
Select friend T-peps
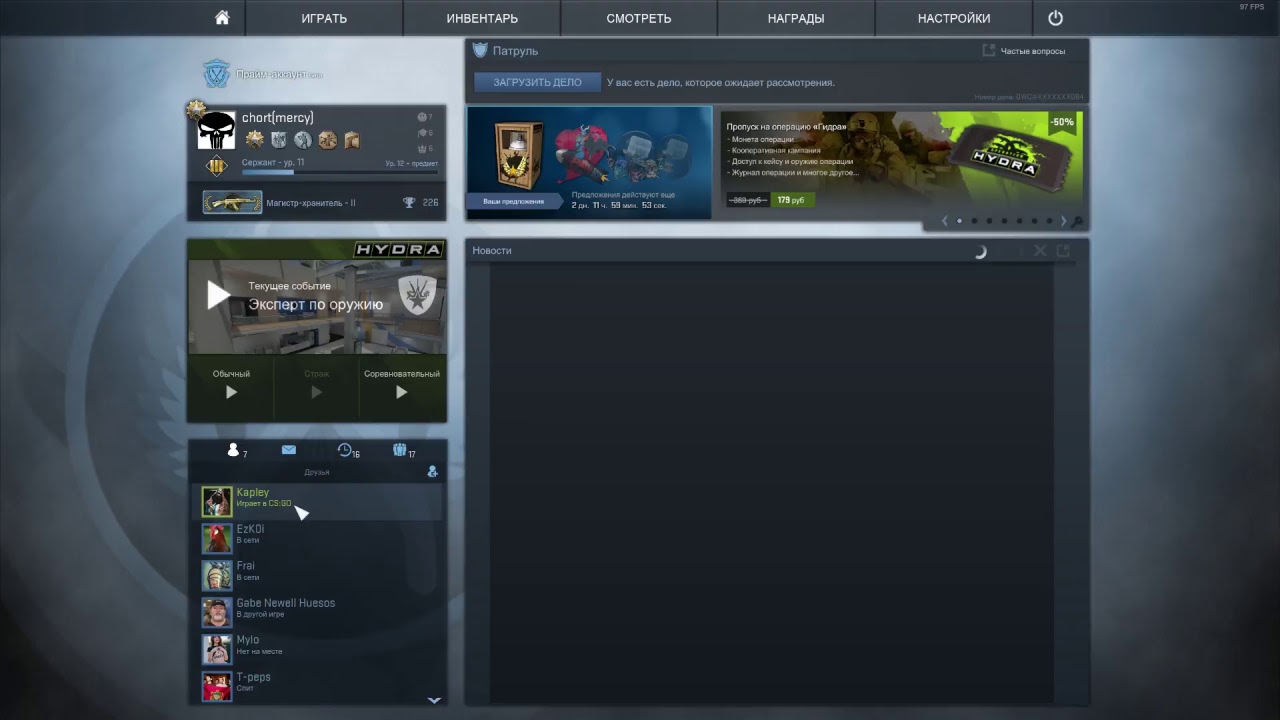pyautogui.click(x=317, y=686)
